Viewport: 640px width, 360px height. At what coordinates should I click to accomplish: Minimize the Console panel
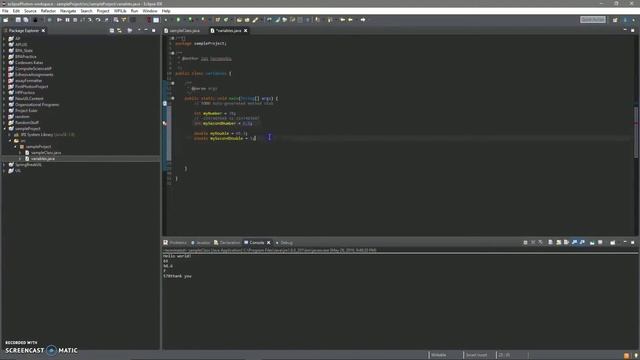(x=625, y=242)
